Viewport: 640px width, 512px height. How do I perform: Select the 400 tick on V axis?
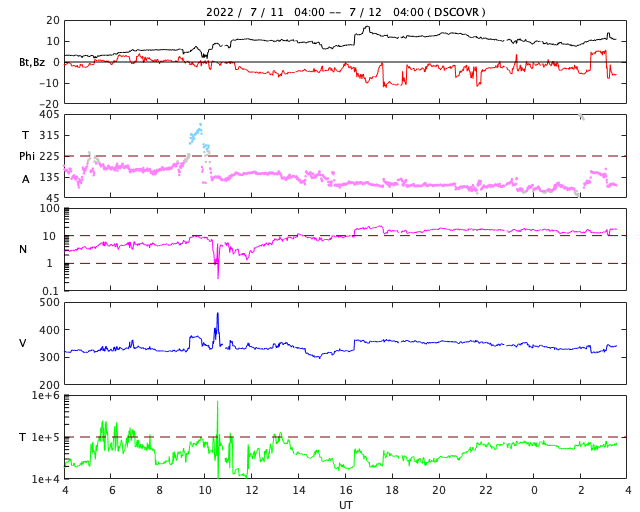coord(49,330)
